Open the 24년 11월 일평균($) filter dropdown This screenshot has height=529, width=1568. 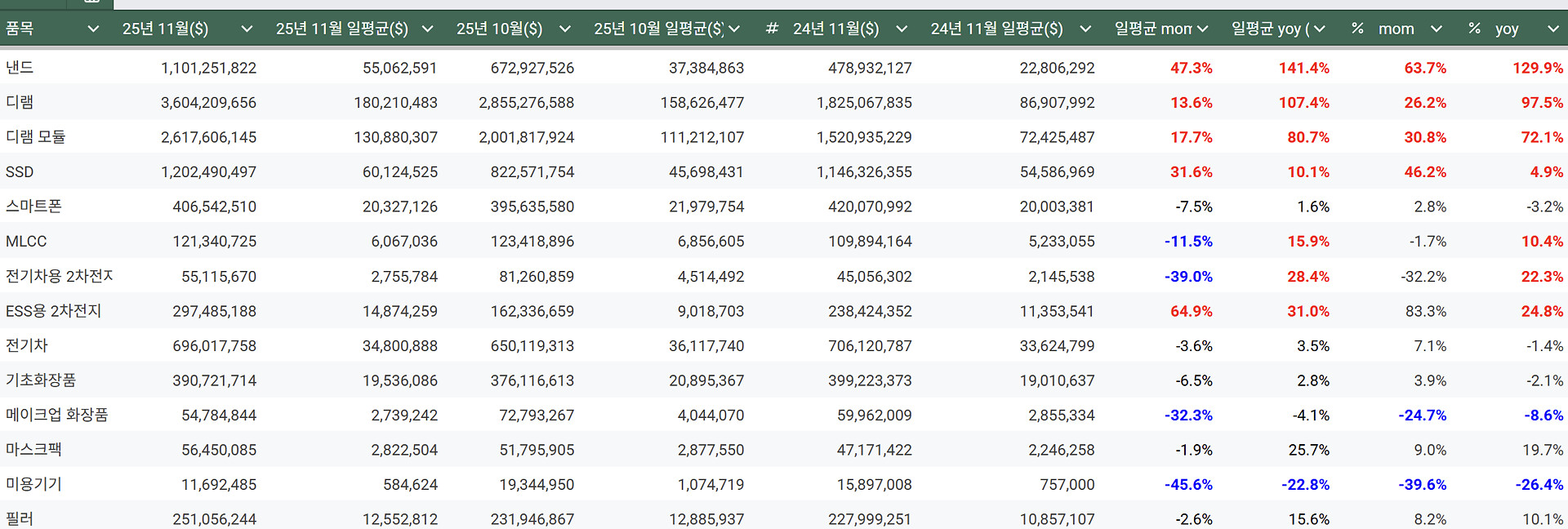pos(1085,29)
